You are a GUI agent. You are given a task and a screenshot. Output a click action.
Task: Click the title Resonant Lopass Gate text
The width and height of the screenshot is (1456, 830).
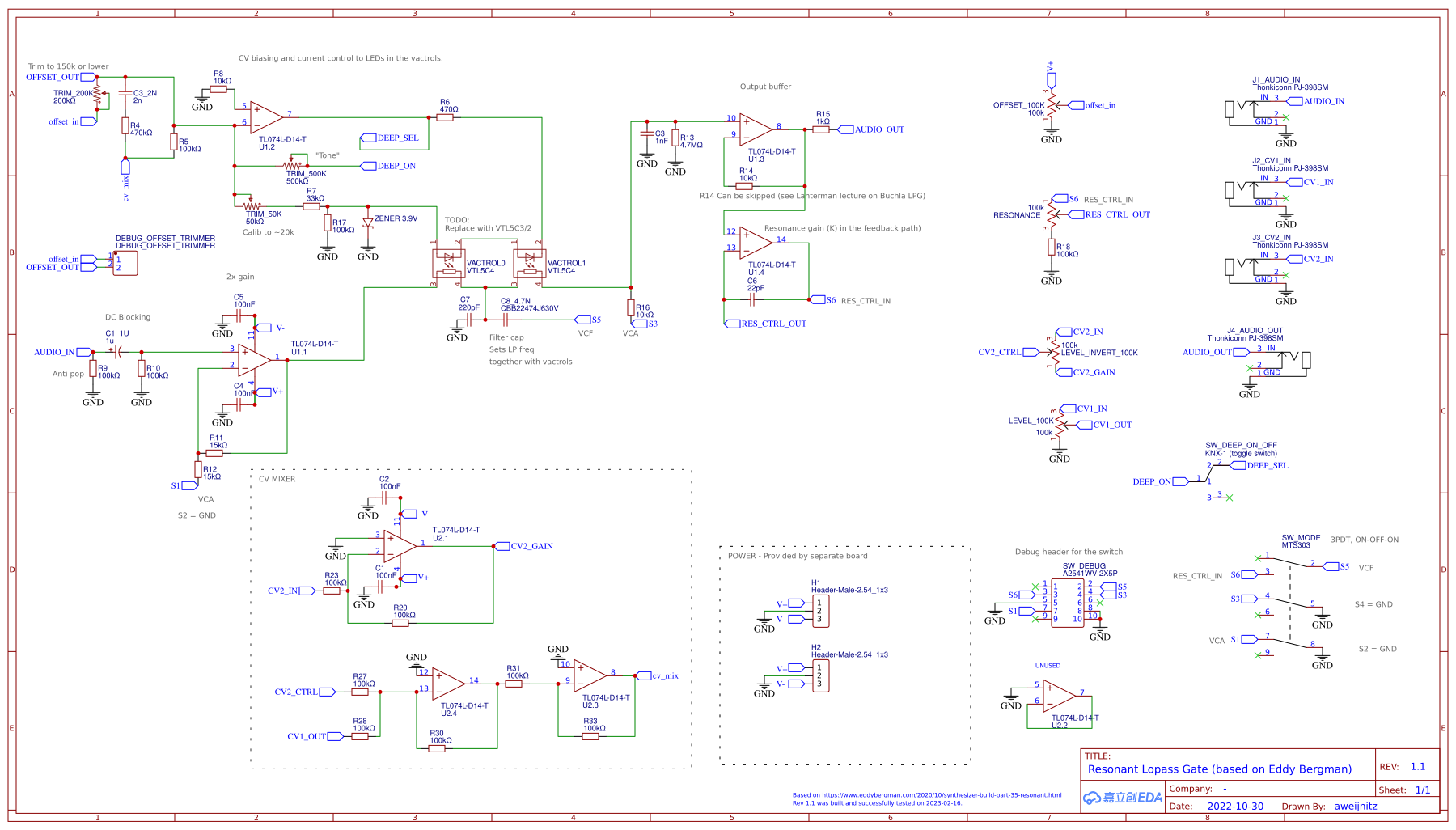pos(1221,769)
